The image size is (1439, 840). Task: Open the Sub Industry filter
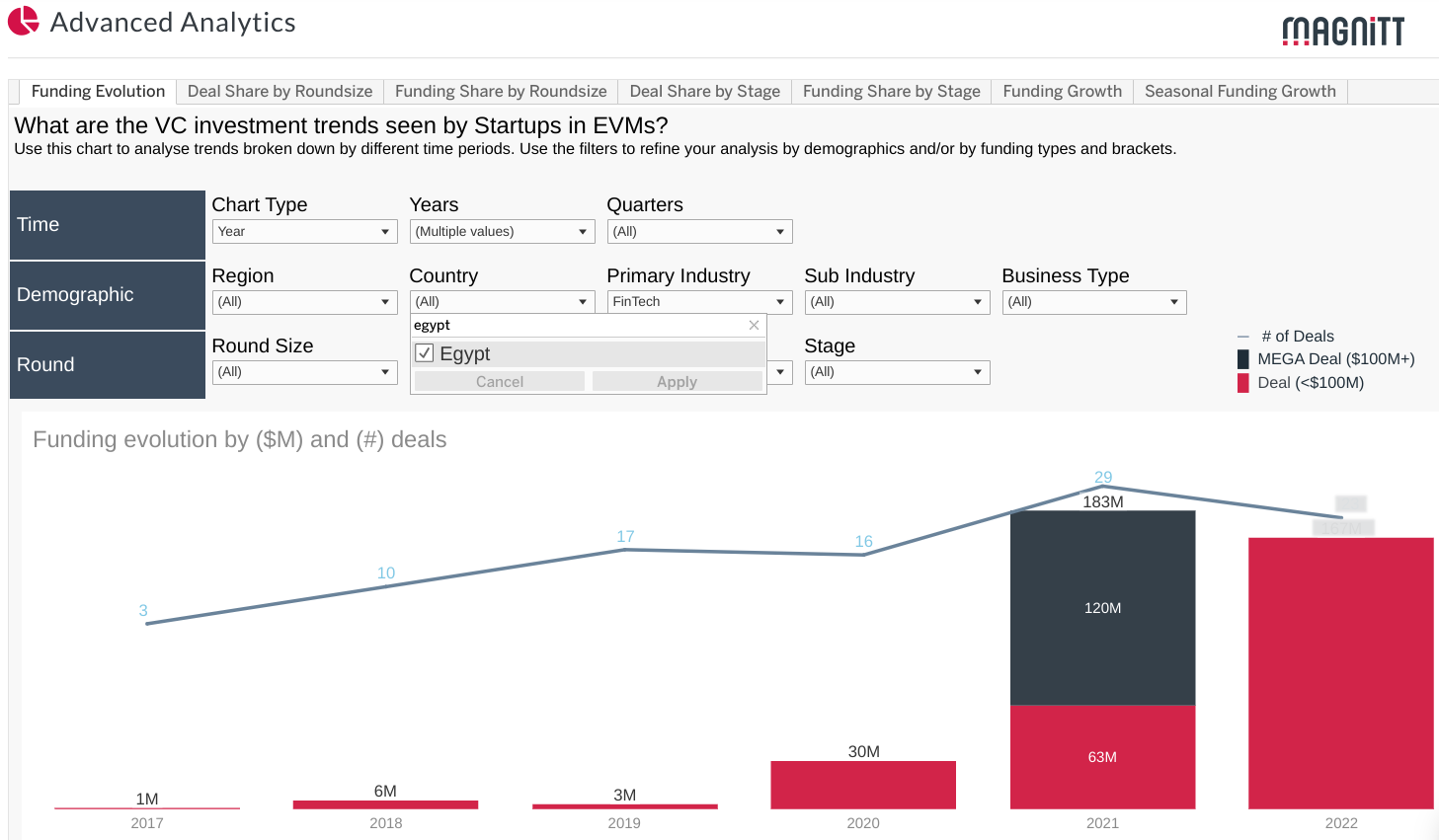(979, 302)
